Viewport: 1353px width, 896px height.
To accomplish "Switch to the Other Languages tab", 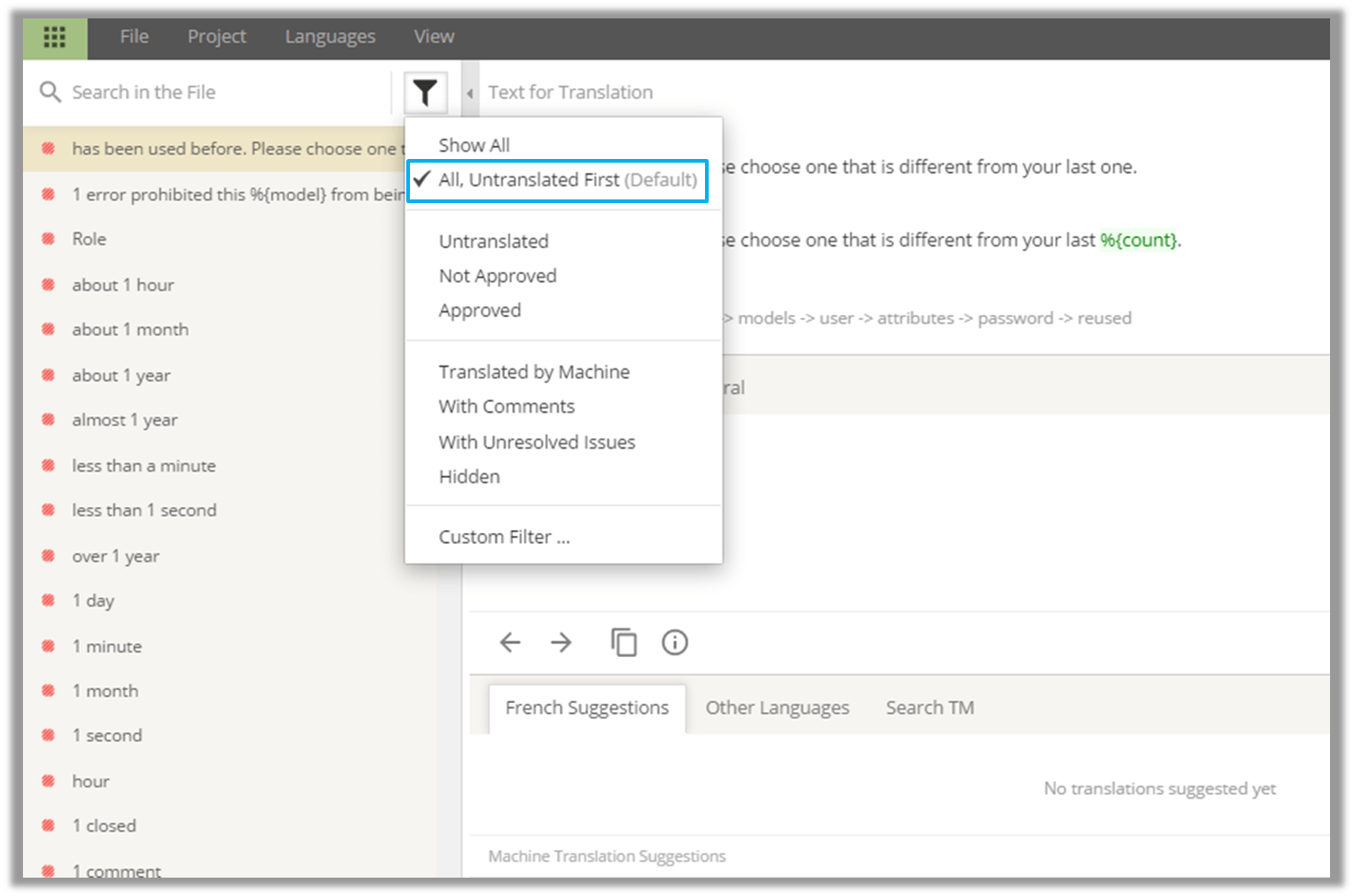I will [777, 708].
